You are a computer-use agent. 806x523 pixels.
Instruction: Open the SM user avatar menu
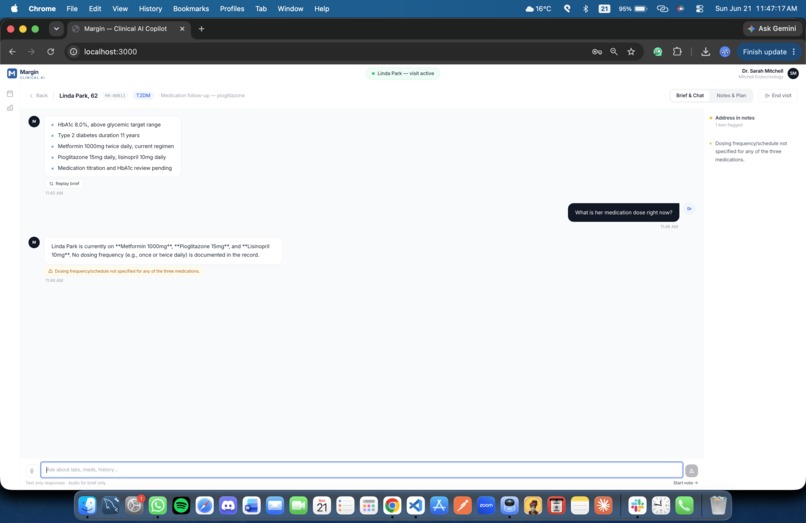(x=793, y=74)
